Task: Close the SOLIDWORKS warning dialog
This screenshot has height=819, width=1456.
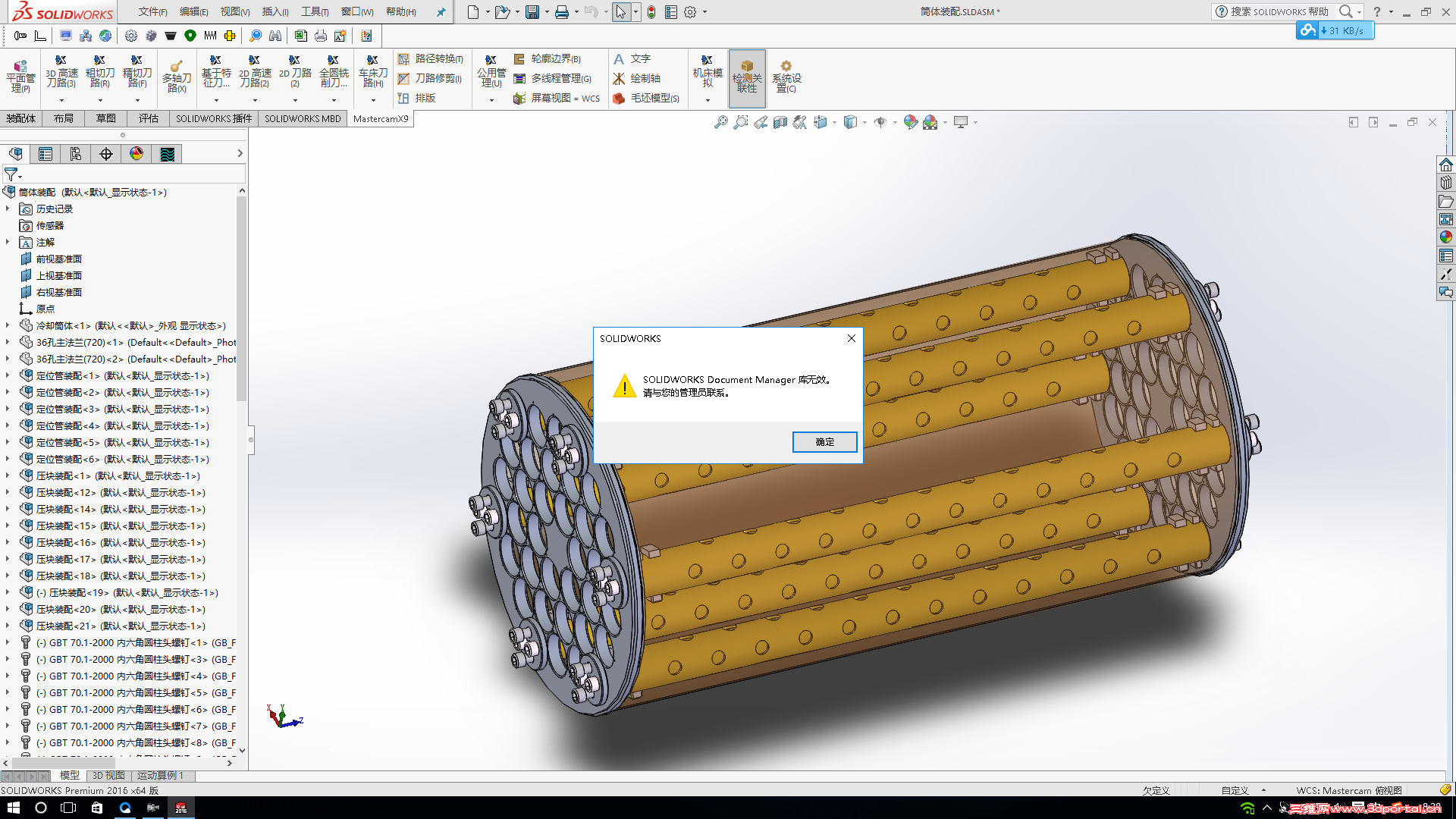Action: [852, 338]
